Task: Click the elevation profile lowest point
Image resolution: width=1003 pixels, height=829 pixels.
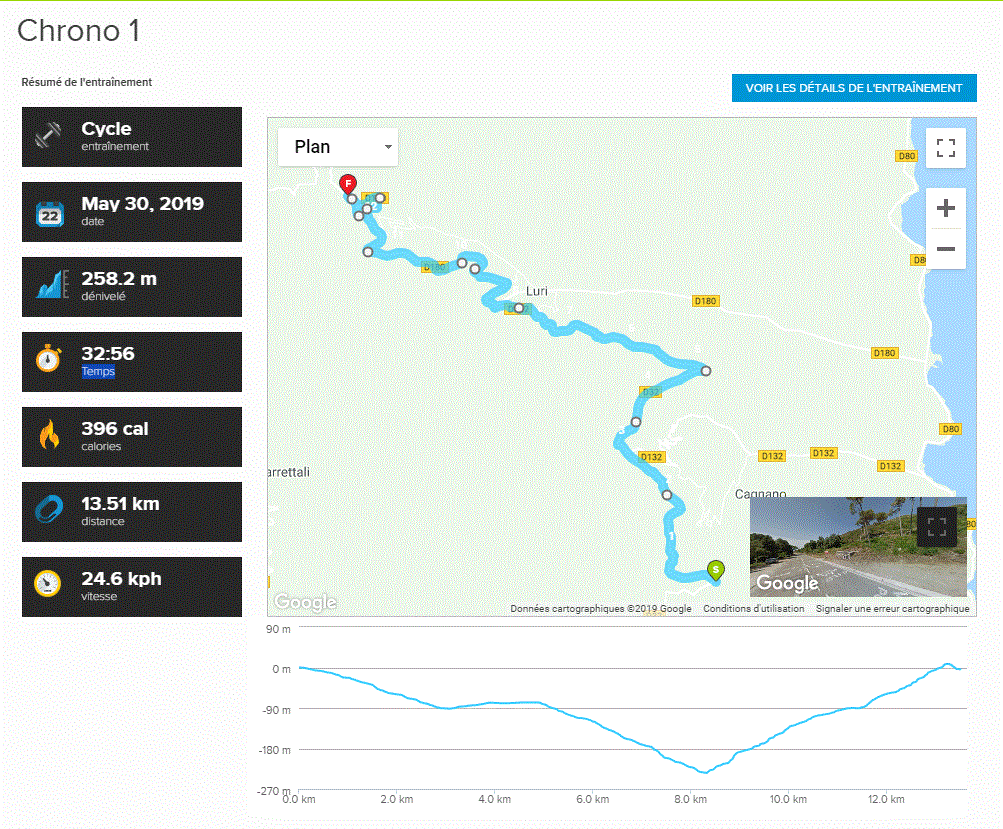Action: click(704, 772)
